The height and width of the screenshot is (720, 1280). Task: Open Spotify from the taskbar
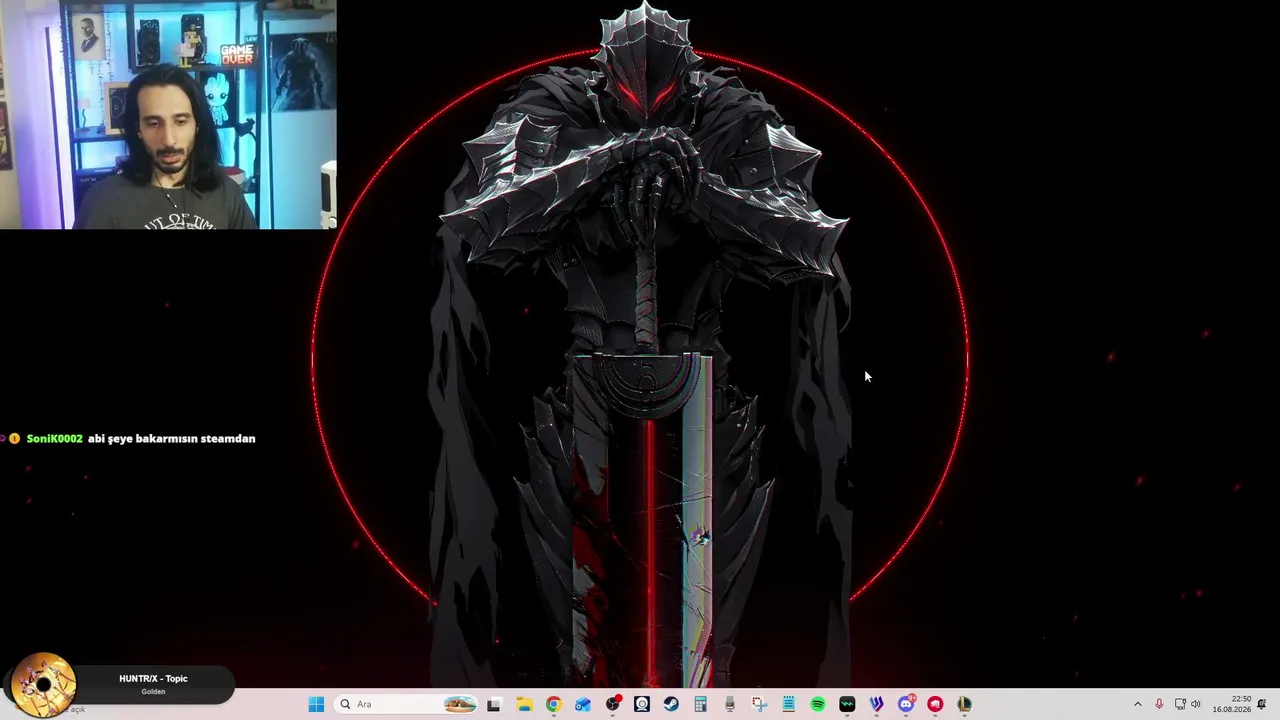tap(818, 704)
